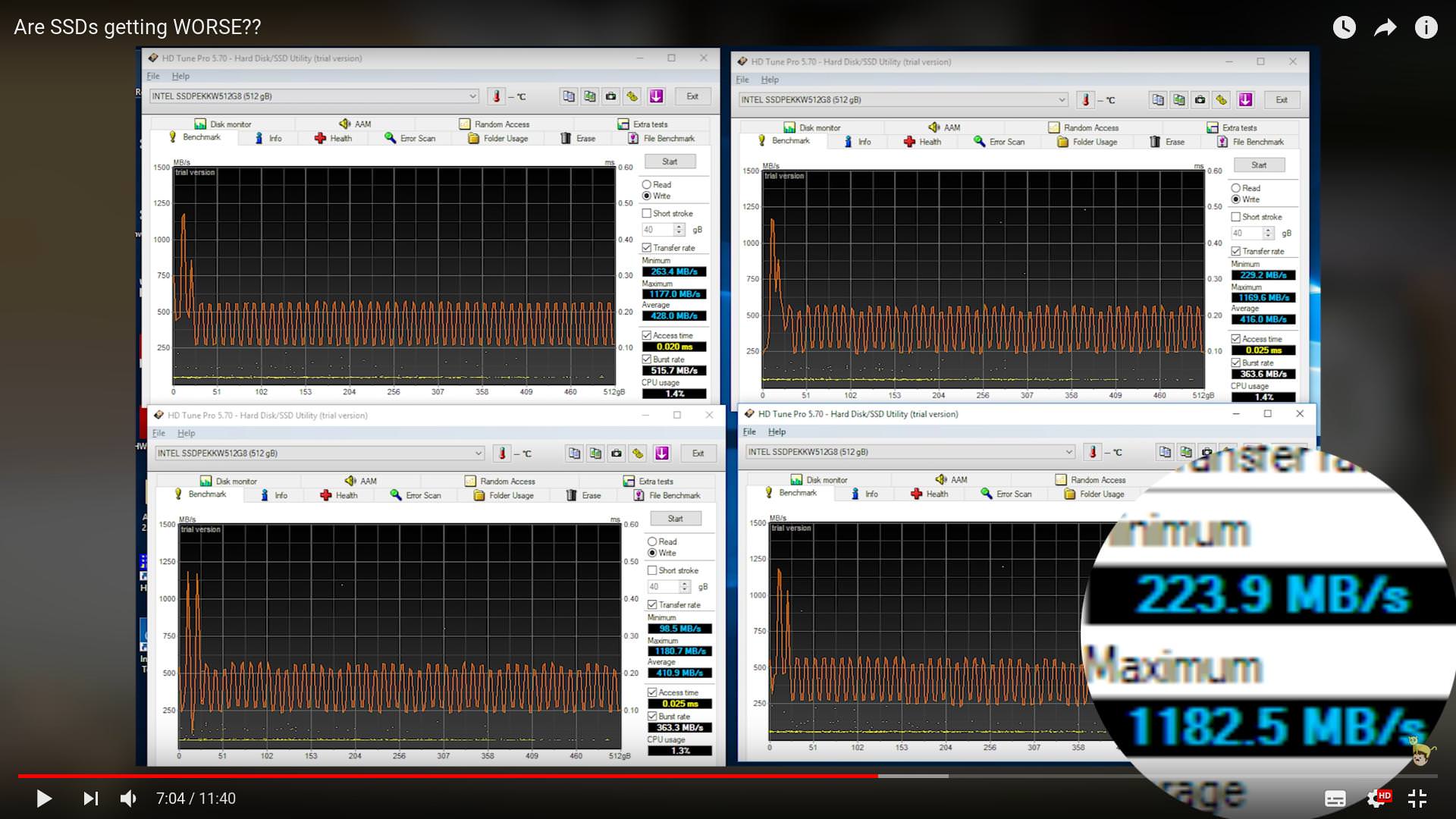
Task: Open Help menu in bottom-right window
Action: tap(777, 431)
